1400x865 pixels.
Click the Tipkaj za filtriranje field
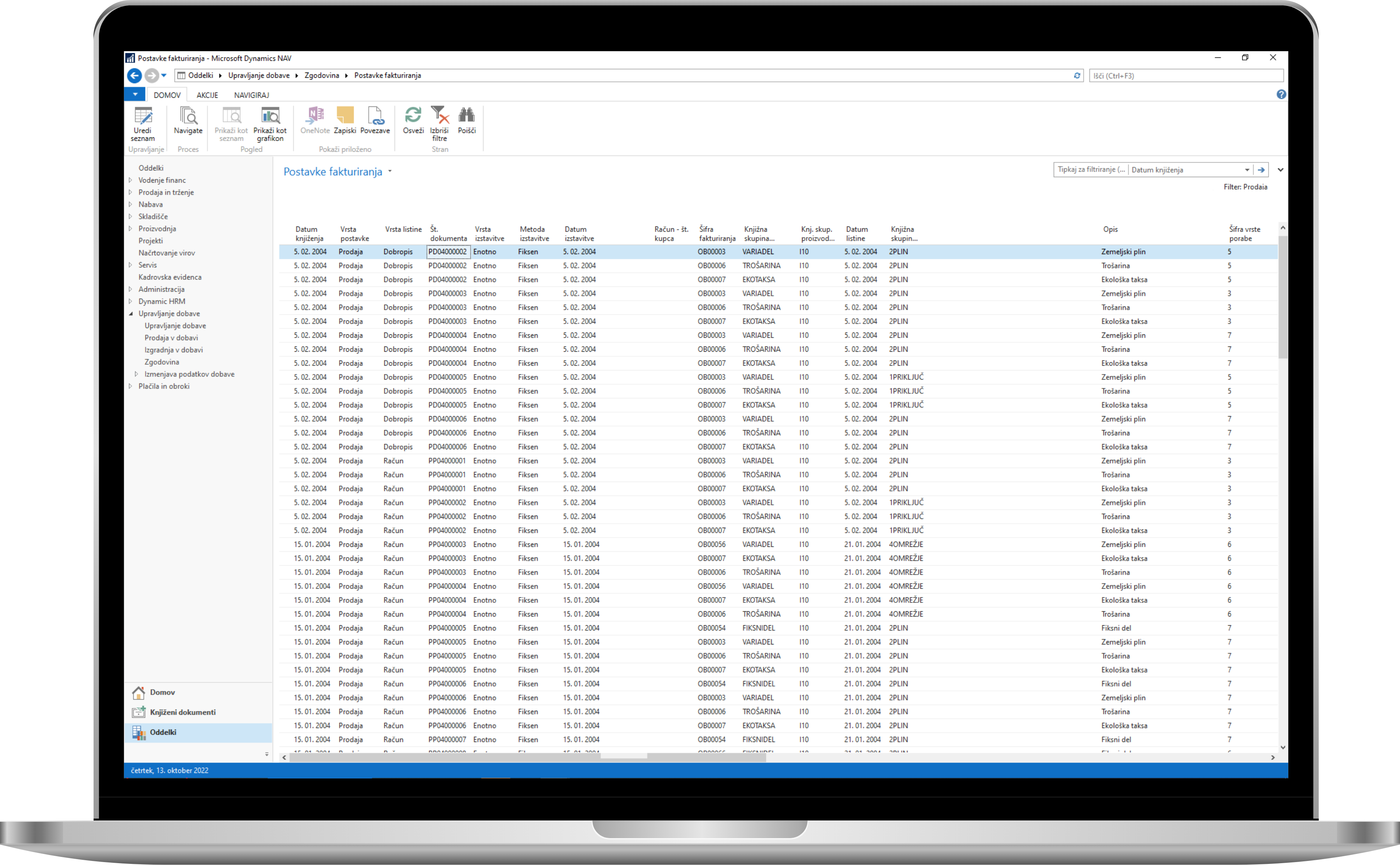pyautogui.click(x=1091, y=170)
